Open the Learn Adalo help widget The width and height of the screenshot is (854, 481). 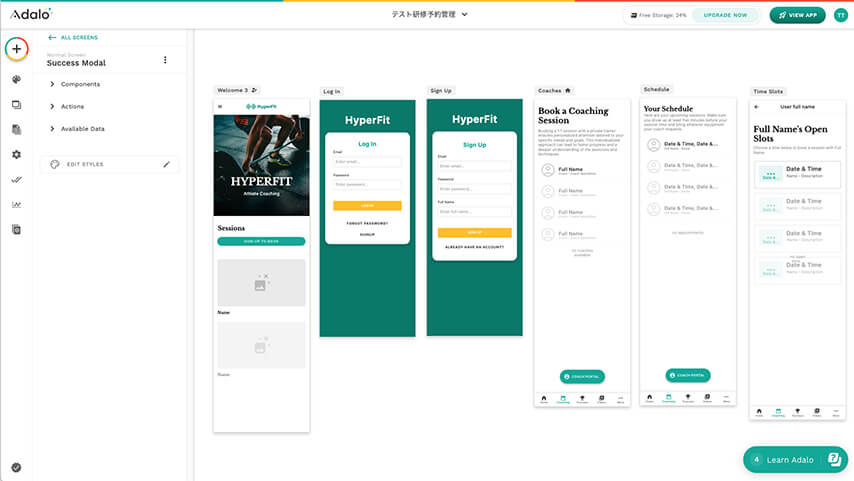pos(796,459)
